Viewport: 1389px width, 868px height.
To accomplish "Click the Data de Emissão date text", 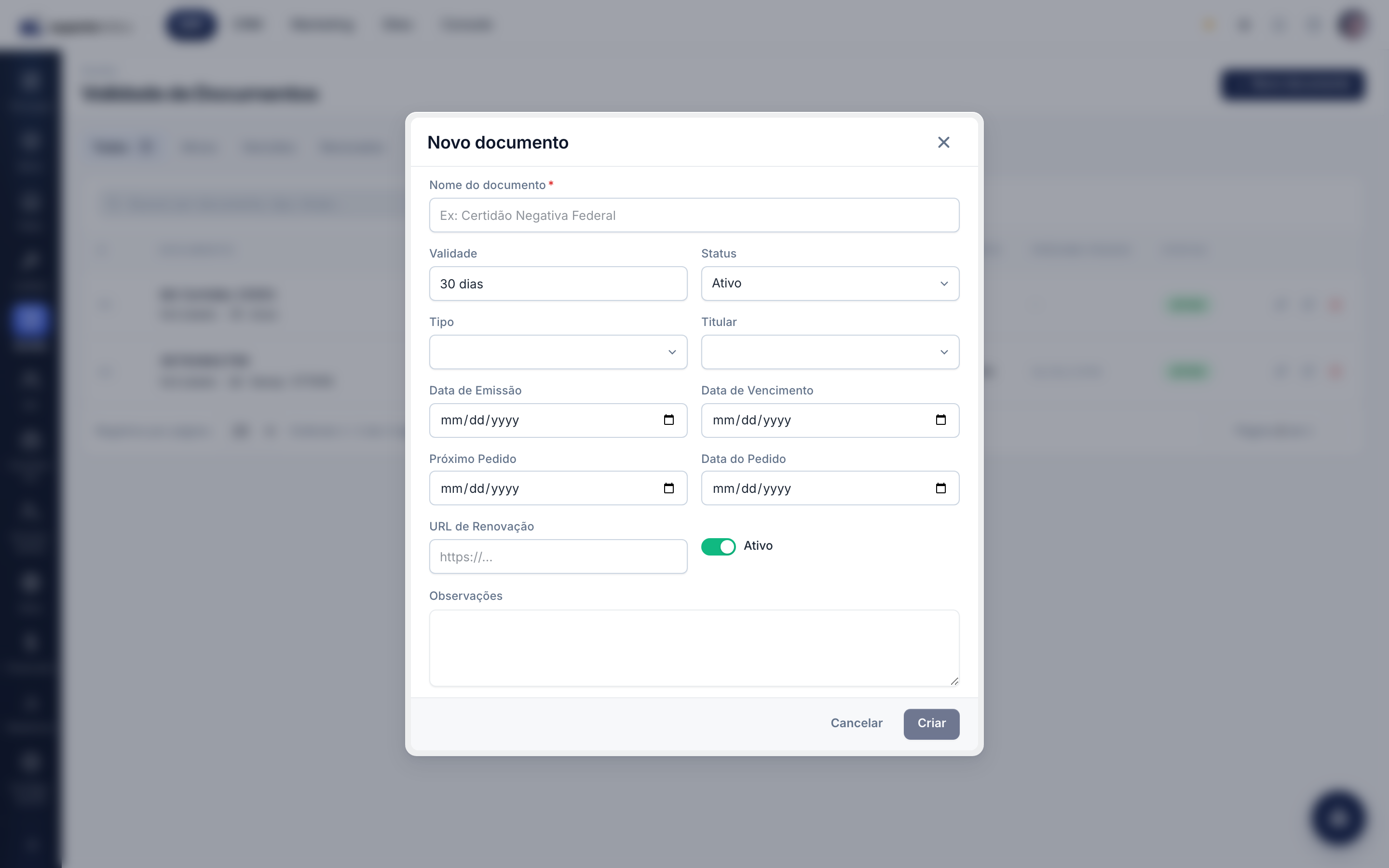I will point(480,420).
